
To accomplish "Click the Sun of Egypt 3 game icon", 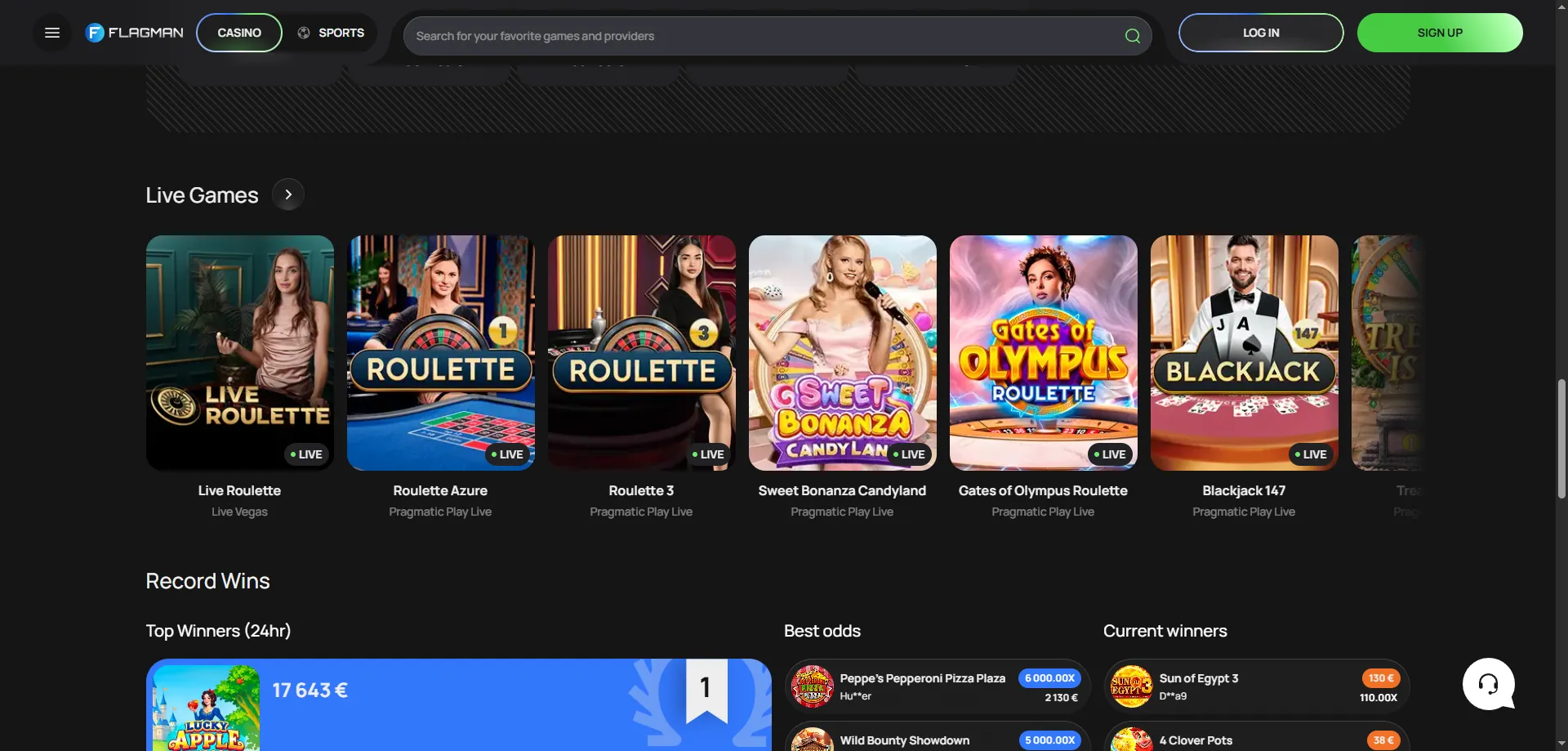I will click(x=1131, y=686).
